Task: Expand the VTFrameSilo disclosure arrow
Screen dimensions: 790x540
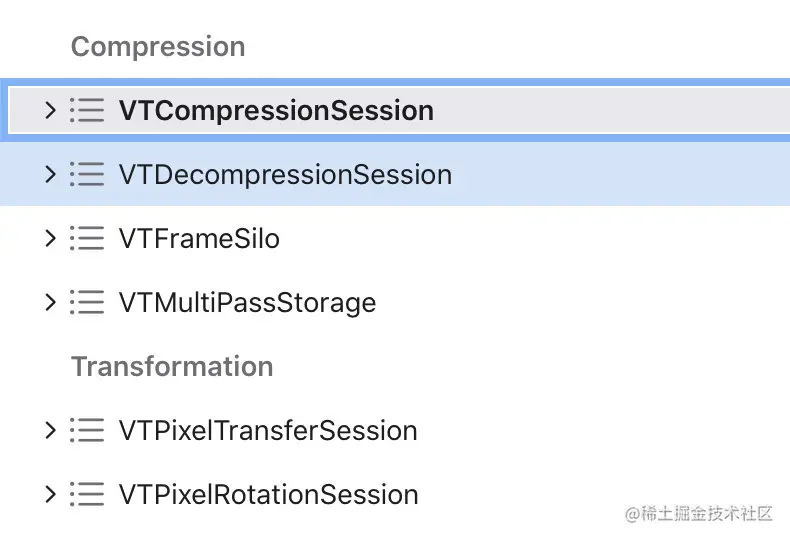Action: (50, 239)
